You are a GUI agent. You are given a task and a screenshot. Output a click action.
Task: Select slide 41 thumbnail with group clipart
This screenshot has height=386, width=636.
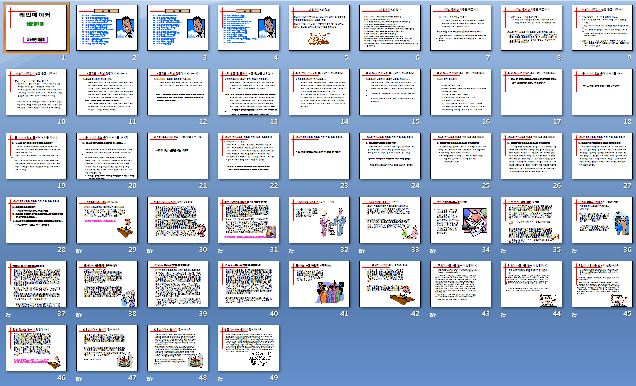(319, 284)
